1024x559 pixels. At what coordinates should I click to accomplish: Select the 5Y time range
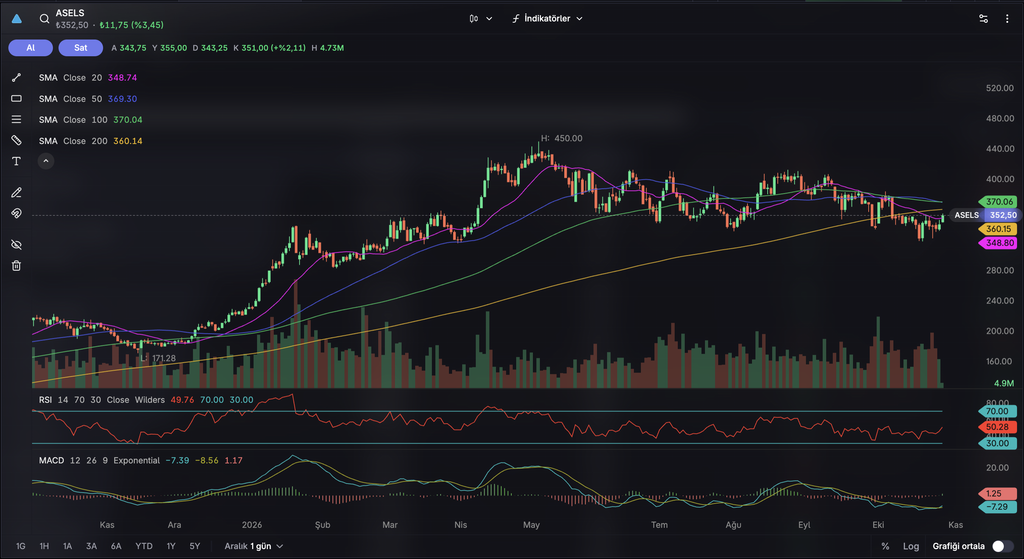pos(195,546)
